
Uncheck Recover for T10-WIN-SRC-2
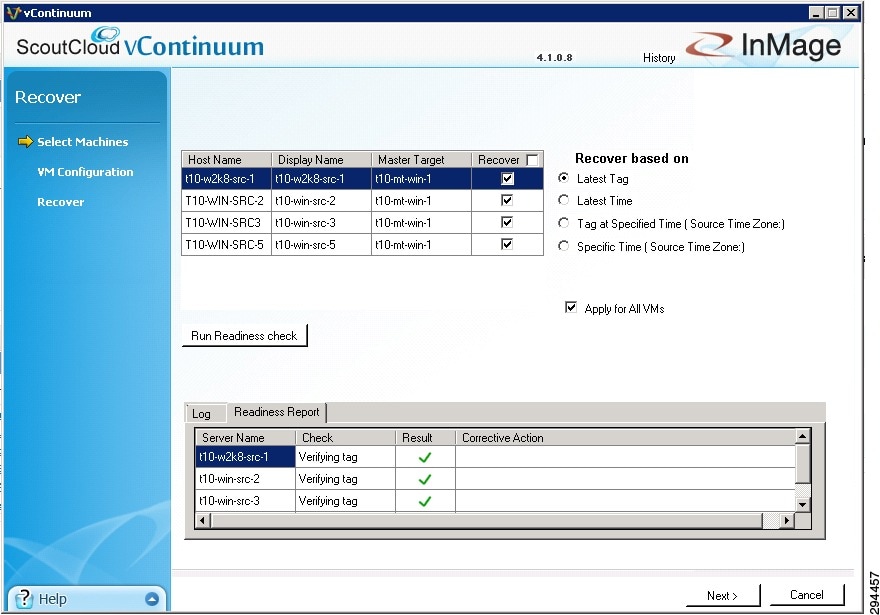click(507, 200)
